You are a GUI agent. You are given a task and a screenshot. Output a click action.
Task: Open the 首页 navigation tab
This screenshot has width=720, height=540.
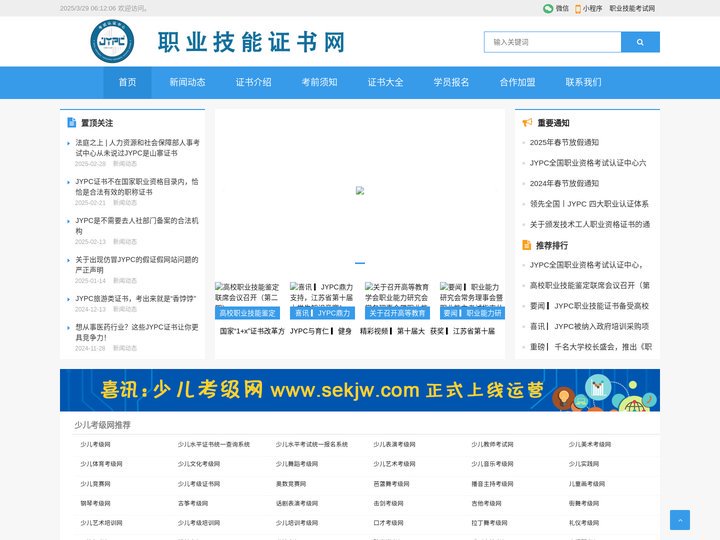(x=127, y=82)
